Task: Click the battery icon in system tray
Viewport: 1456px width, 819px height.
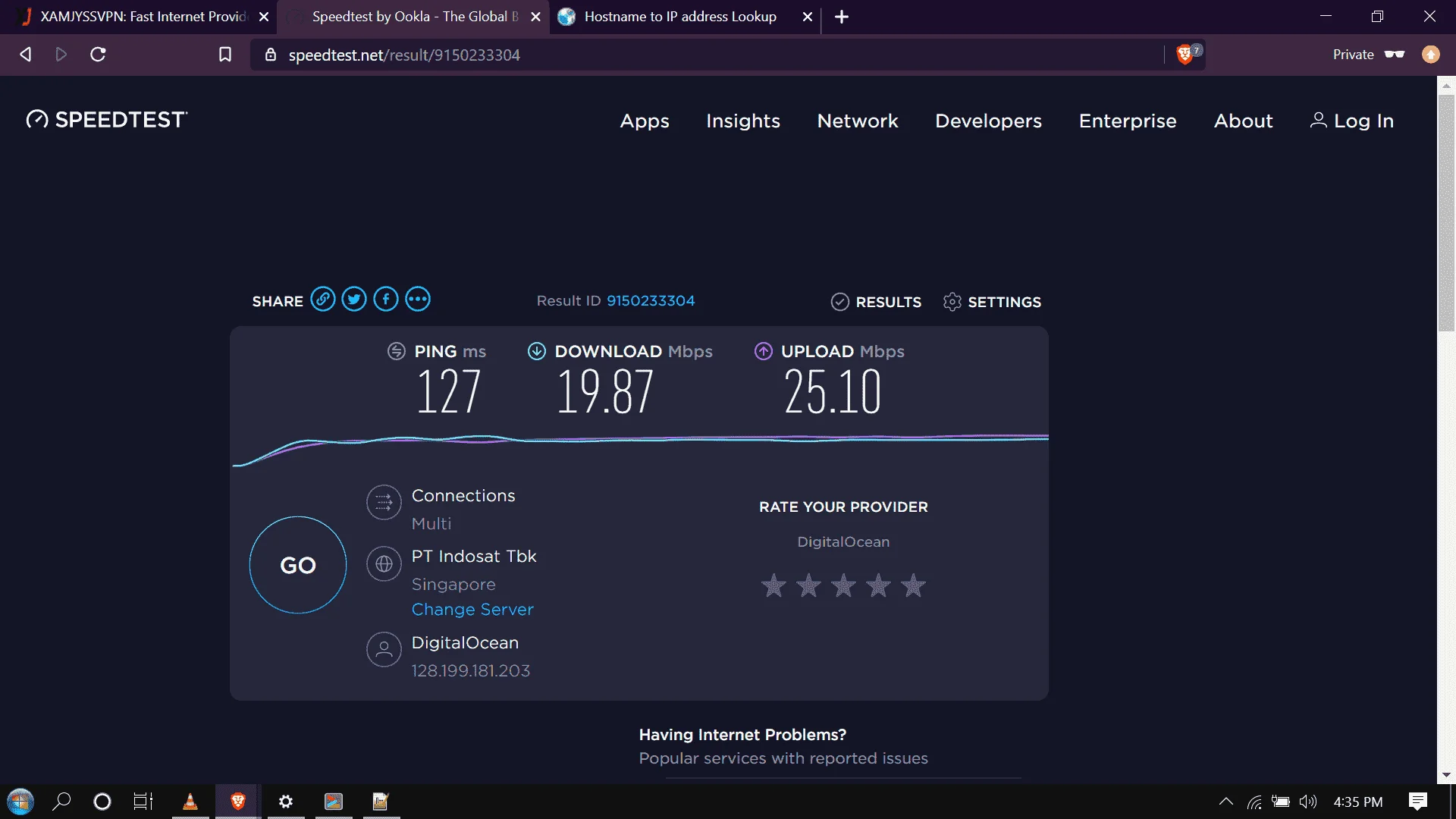Action: (1281, 802)
